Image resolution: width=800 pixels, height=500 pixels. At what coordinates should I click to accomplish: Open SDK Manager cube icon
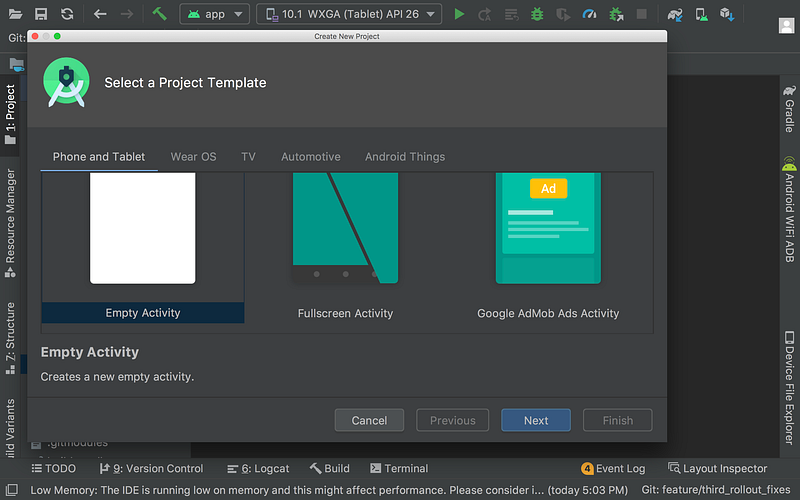tap(727, 14)
